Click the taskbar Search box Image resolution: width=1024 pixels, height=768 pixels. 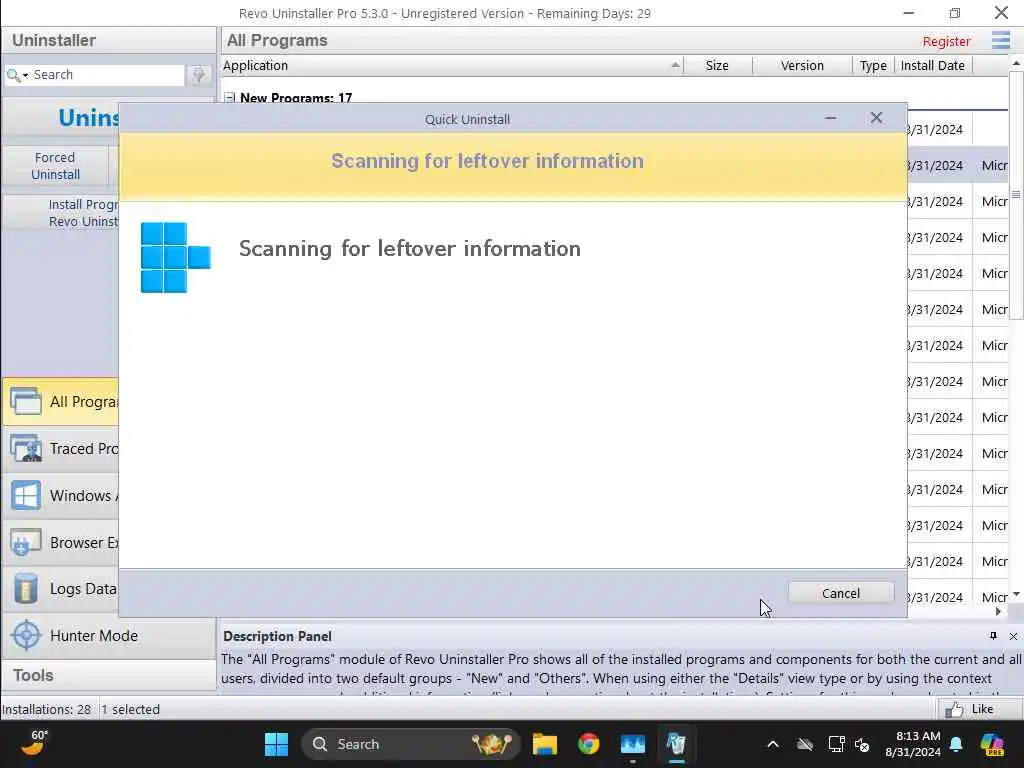410,744
